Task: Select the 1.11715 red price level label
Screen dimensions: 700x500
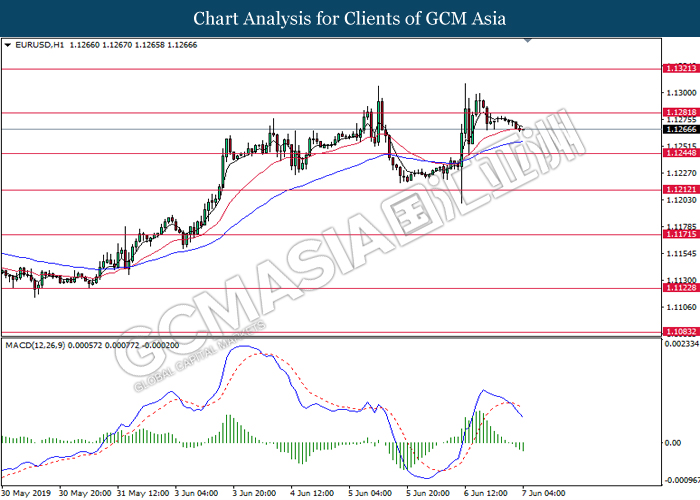Action: tap(681, 234)
